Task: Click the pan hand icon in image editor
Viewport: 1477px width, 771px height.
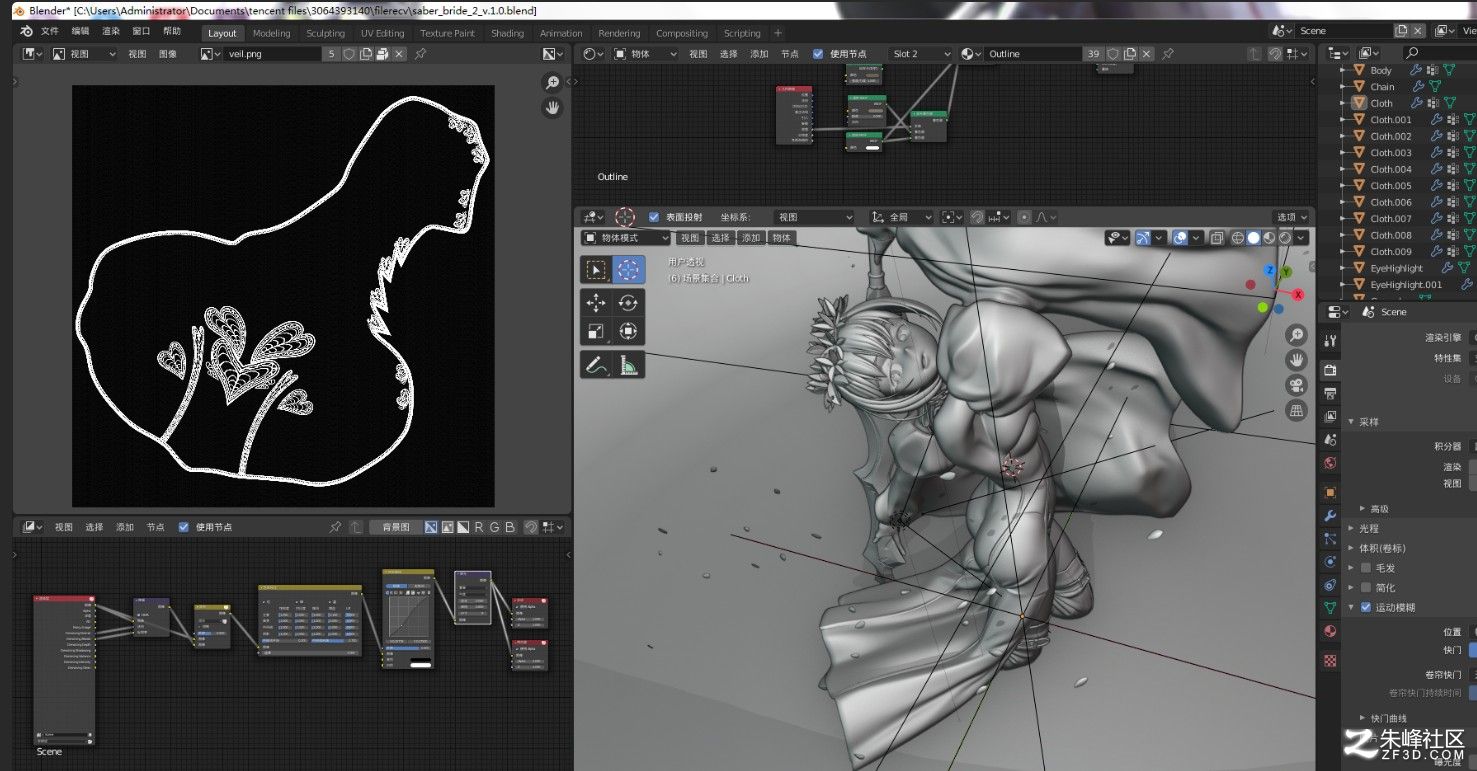Action: pyautogui.click(x=552, y=108)
